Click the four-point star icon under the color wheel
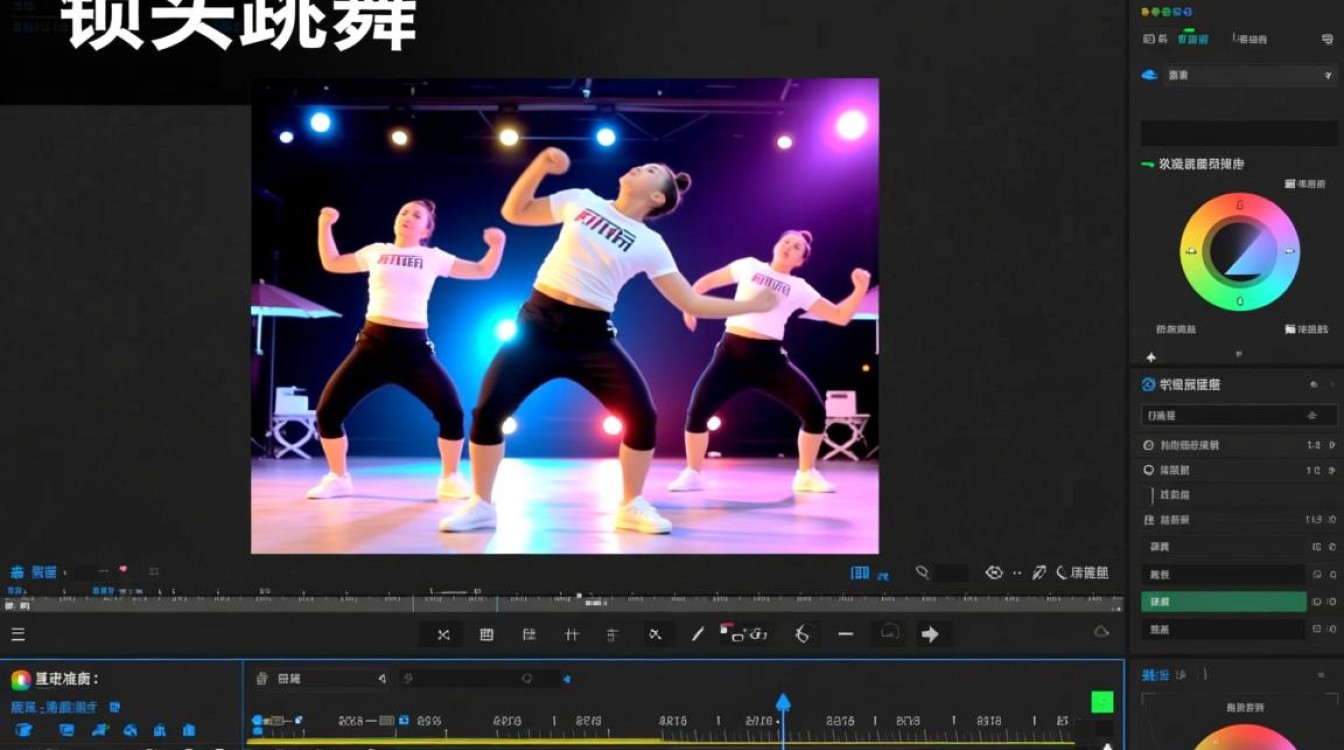 (x=1151, y=357)
